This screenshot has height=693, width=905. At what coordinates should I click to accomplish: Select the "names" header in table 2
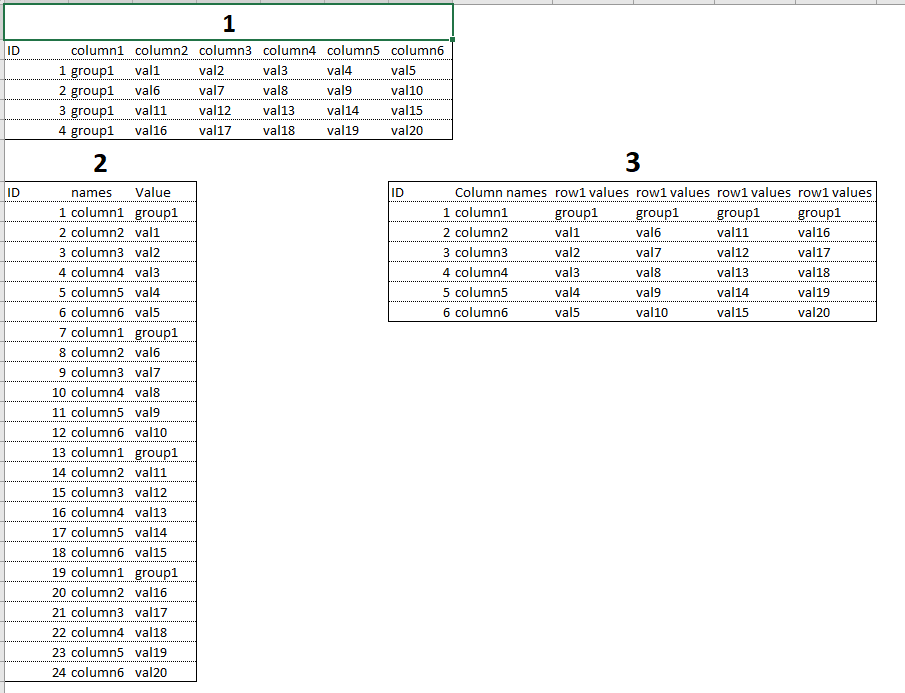(92, 192)
